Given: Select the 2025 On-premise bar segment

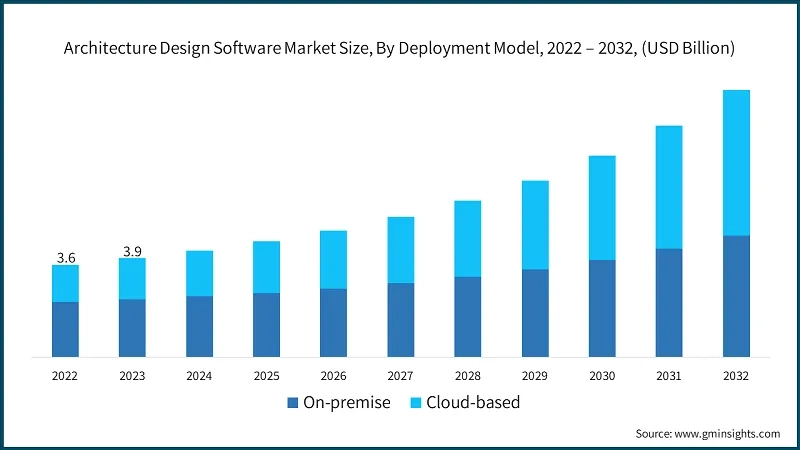Looking at the screenshot, I should point(266,325).
